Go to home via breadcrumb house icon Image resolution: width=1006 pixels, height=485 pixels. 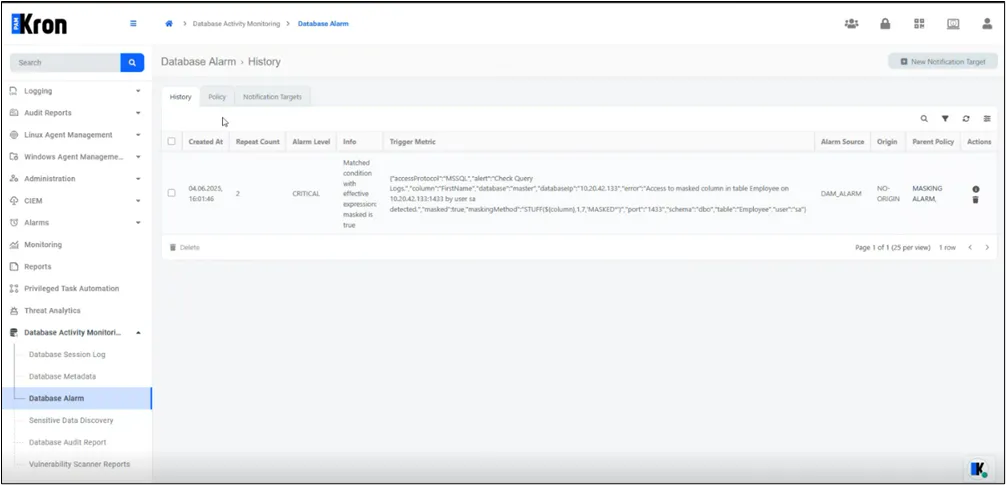pyautogui.click(x=169, y=24)
